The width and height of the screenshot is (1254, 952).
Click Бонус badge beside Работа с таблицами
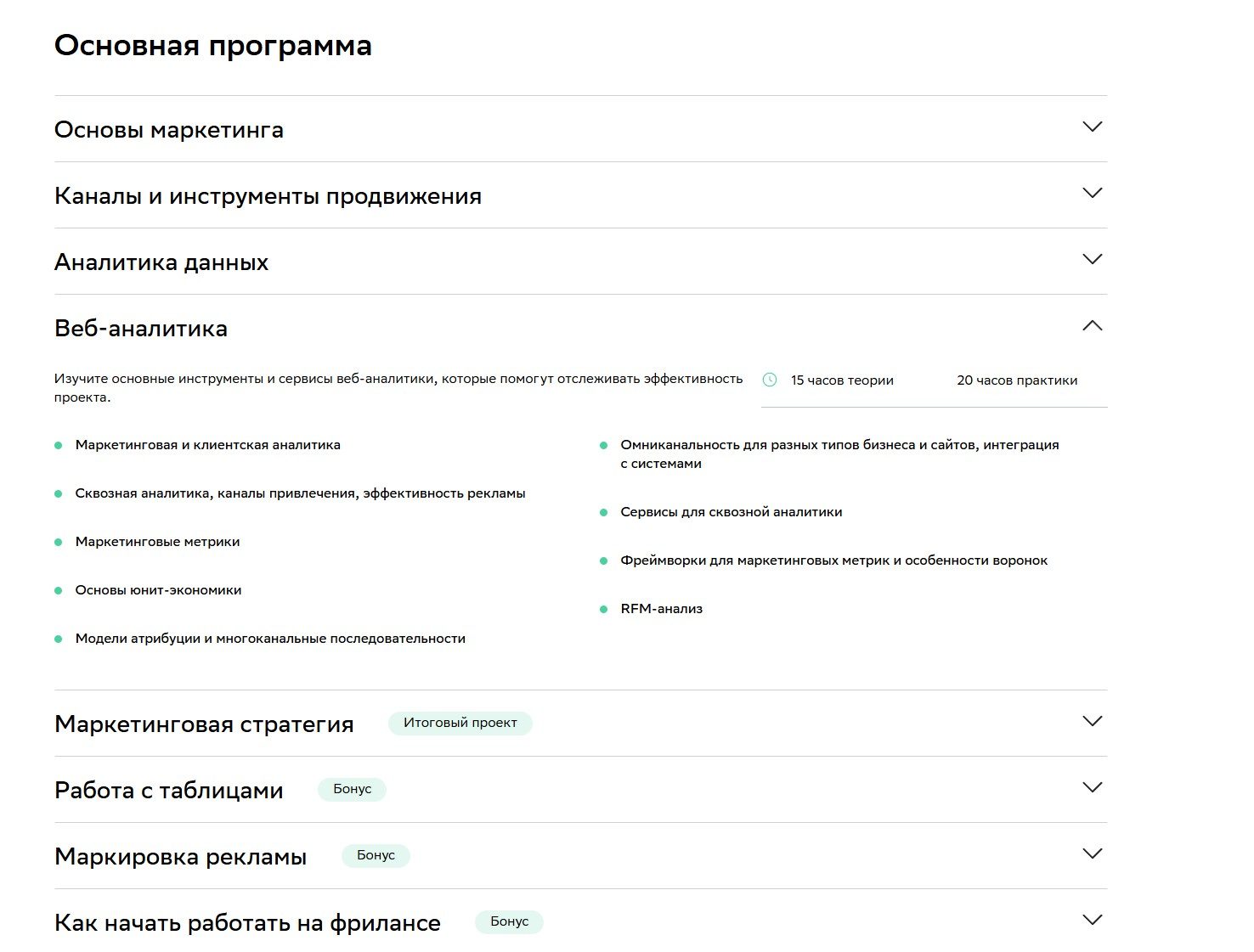[x=352, y=789]
